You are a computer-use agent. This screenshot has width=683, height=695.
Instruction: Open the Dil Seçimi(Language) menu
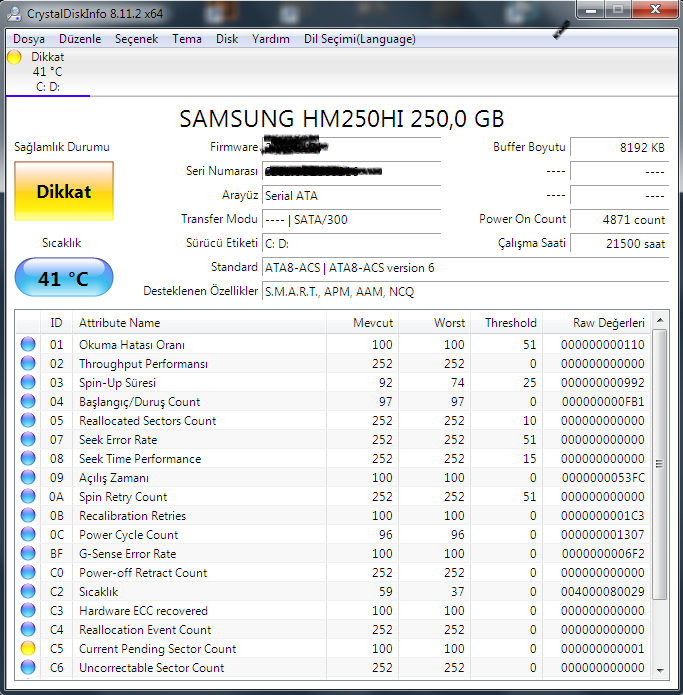pos(359,39)
